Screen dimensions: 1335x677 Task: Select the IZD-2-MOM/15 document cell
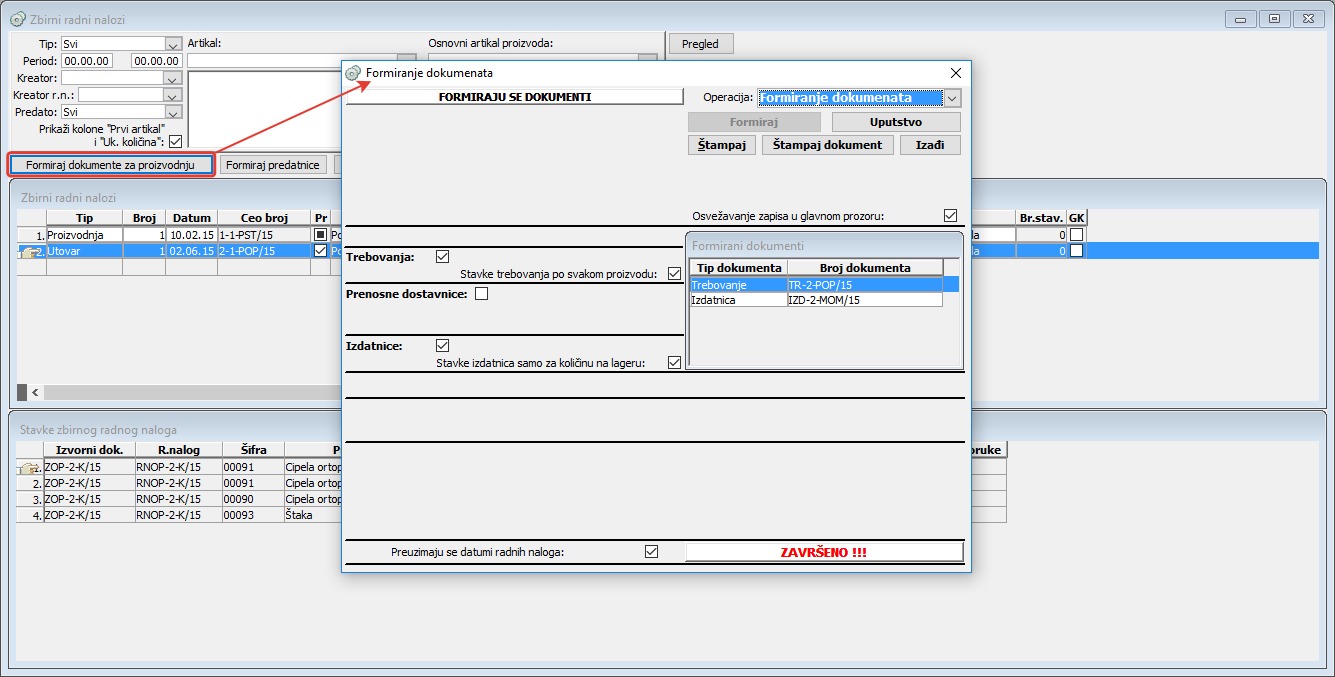click(x=865, y=299)
